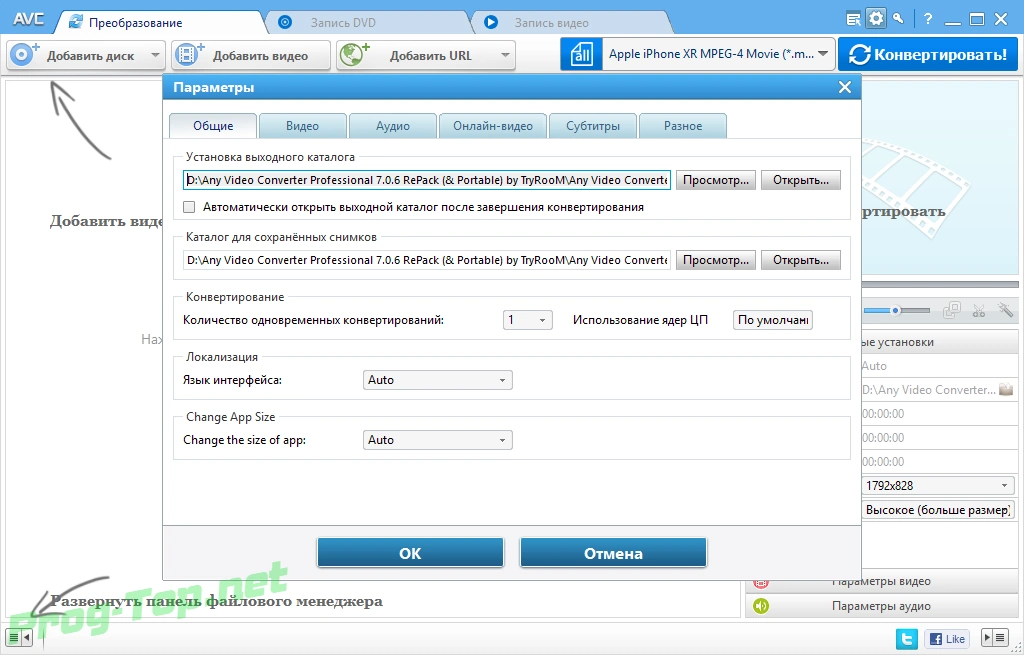Click the AVC logo icon
This screenshot has height=655, width=1024.
click(x=29, y=18)
